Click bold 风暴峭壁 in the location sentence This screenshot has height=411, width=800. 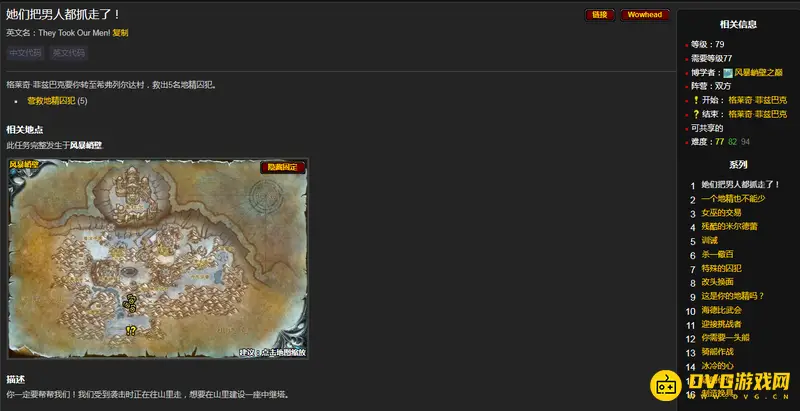pyautogui.click(x=86, y=145)
